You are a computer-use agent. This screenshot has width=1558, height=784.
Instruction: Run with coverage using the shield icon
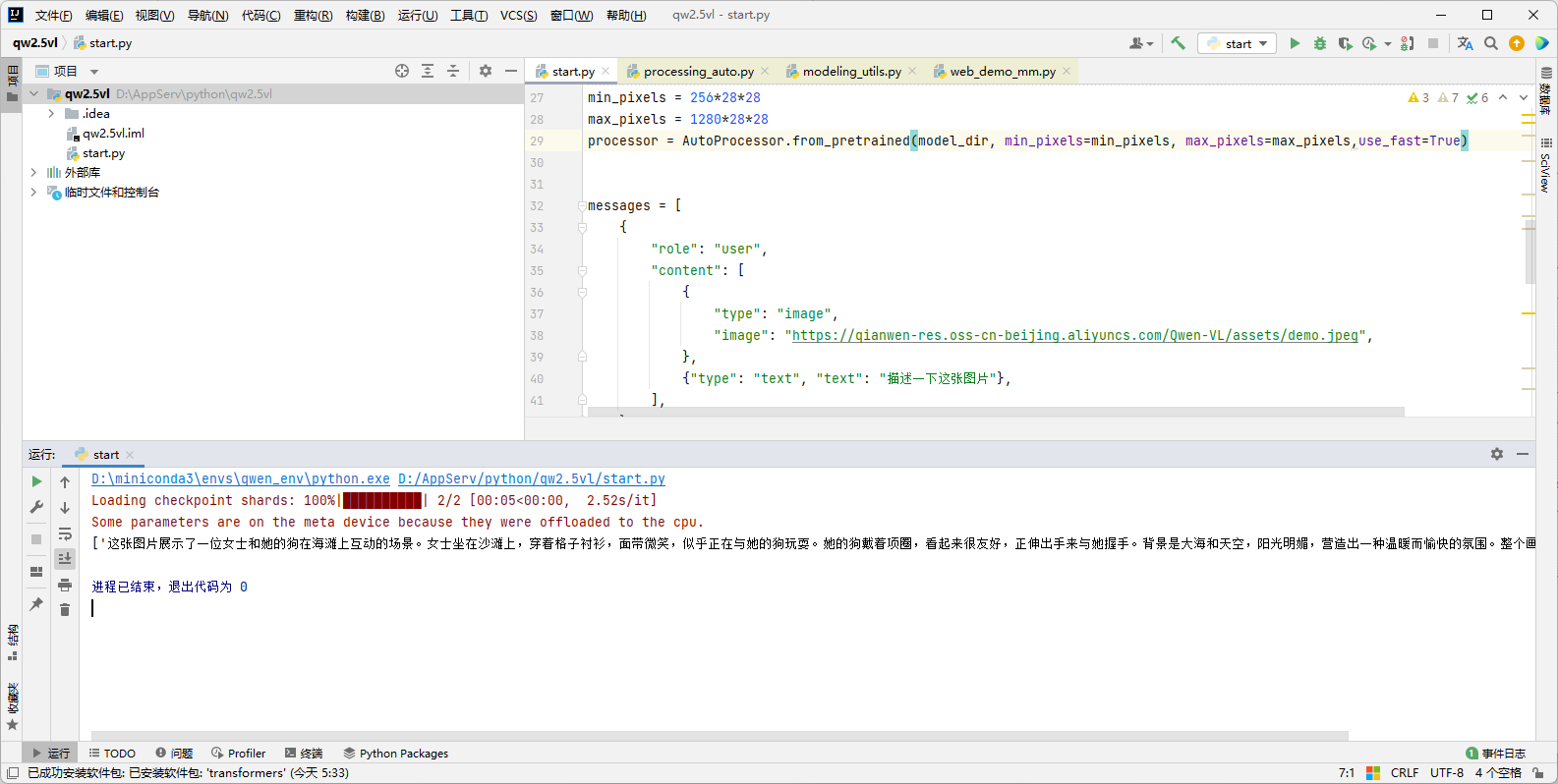pos(1345,43)
